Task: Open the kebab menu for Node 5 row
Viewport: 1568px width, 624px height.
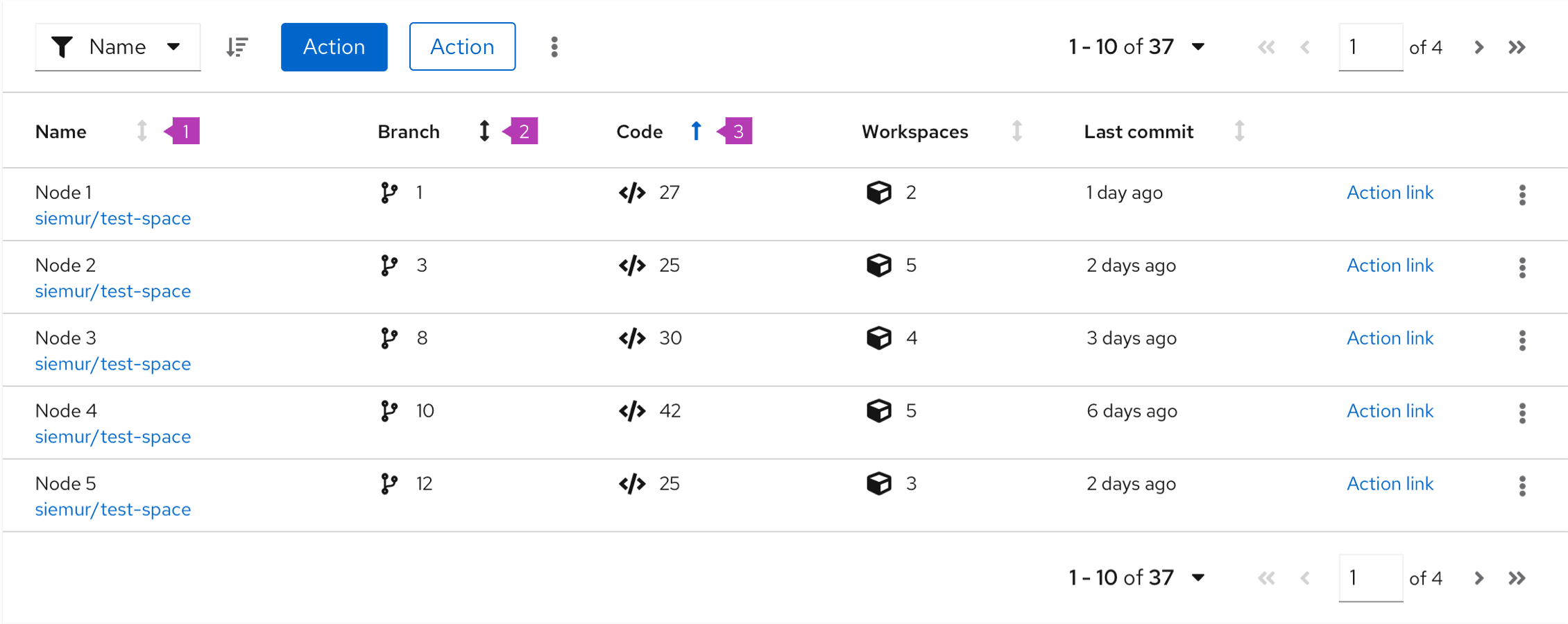Action: (1522, 486)
